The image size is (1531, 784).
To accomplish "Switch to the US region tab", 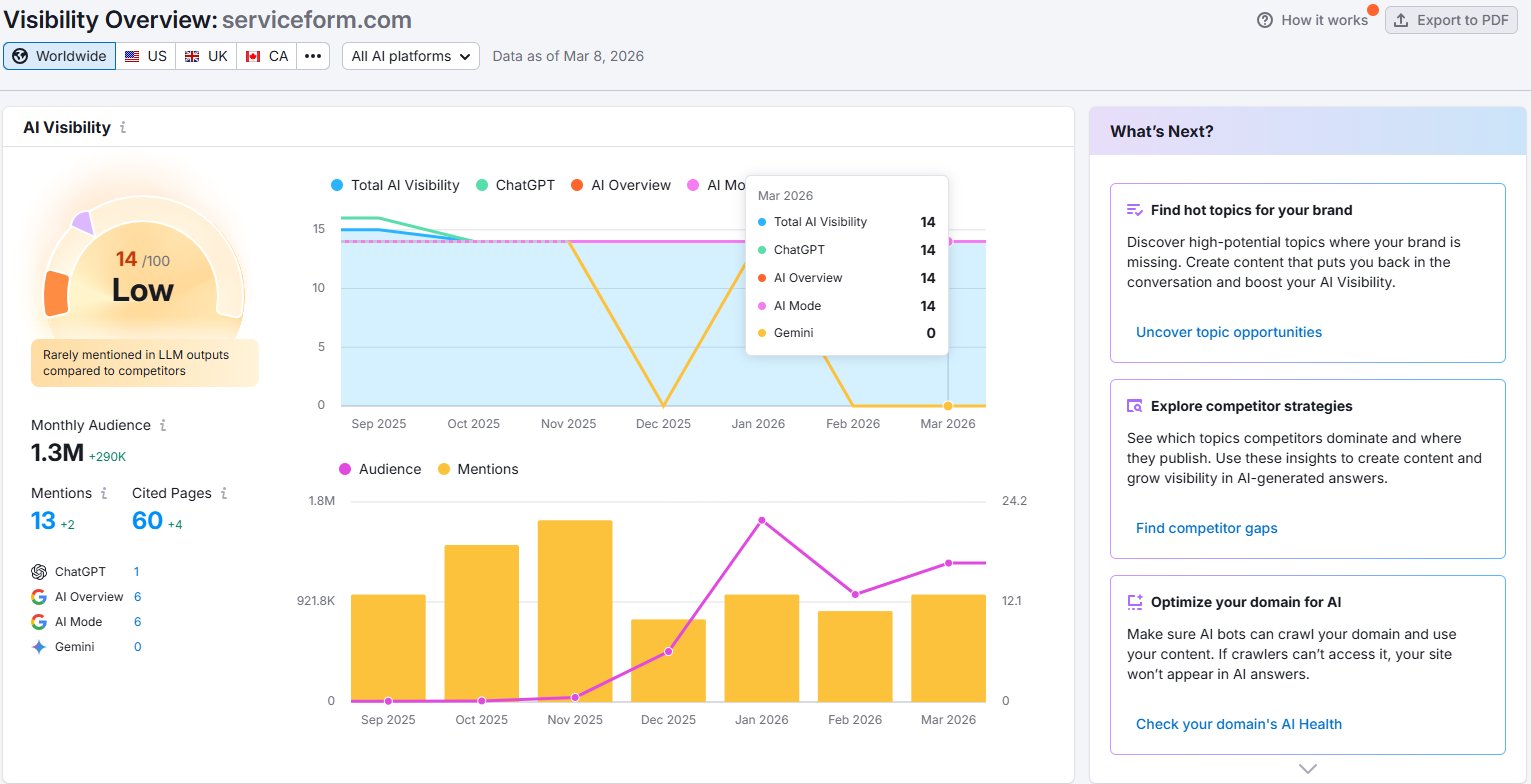I will coord(146,56).
